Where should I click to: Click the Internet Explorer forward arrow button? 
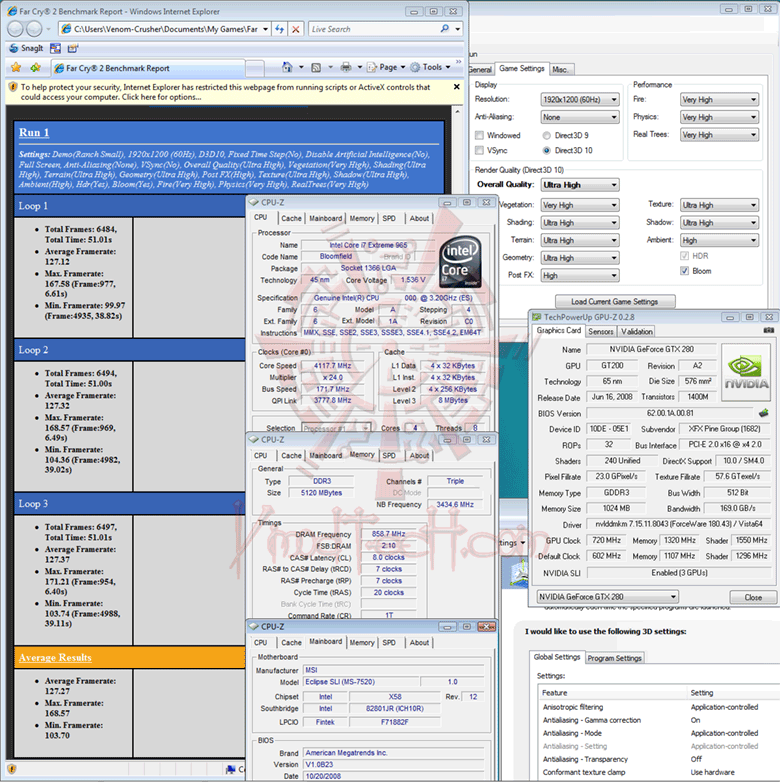click(x=34, y=29)
